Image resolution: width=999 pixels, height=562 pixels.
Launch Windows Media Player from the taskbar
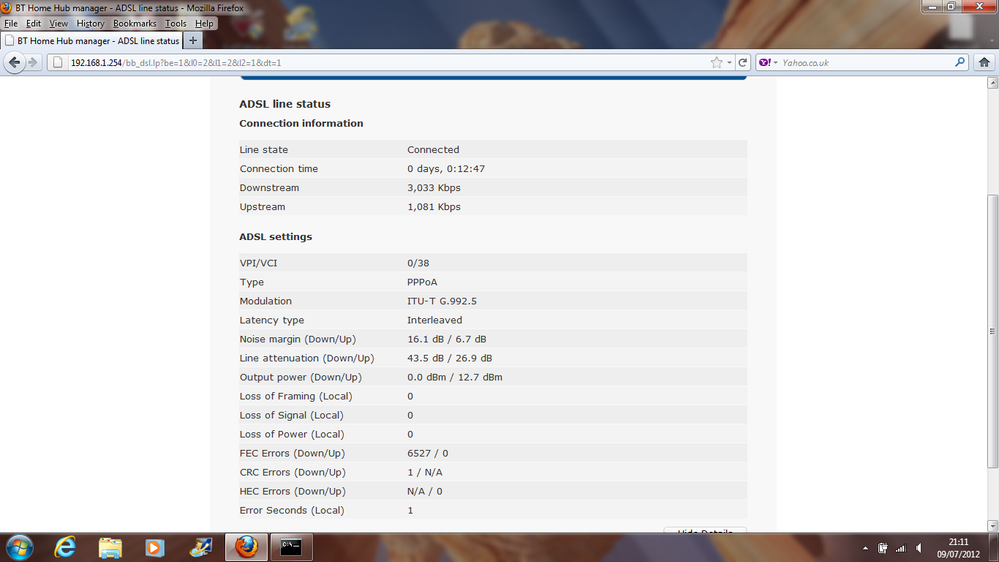coord(154,547)
